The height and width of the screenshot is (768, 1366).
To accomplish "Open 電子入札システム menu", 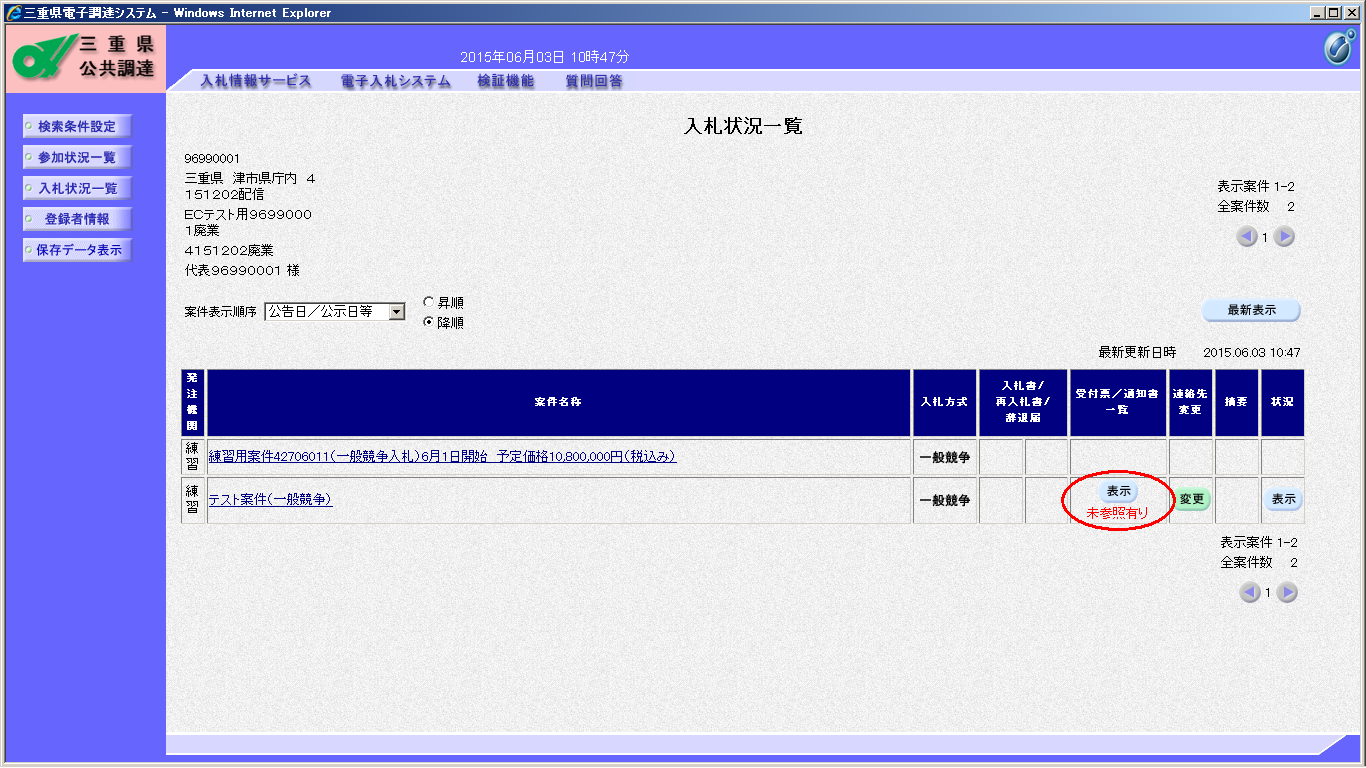I will tap(395, 81).
